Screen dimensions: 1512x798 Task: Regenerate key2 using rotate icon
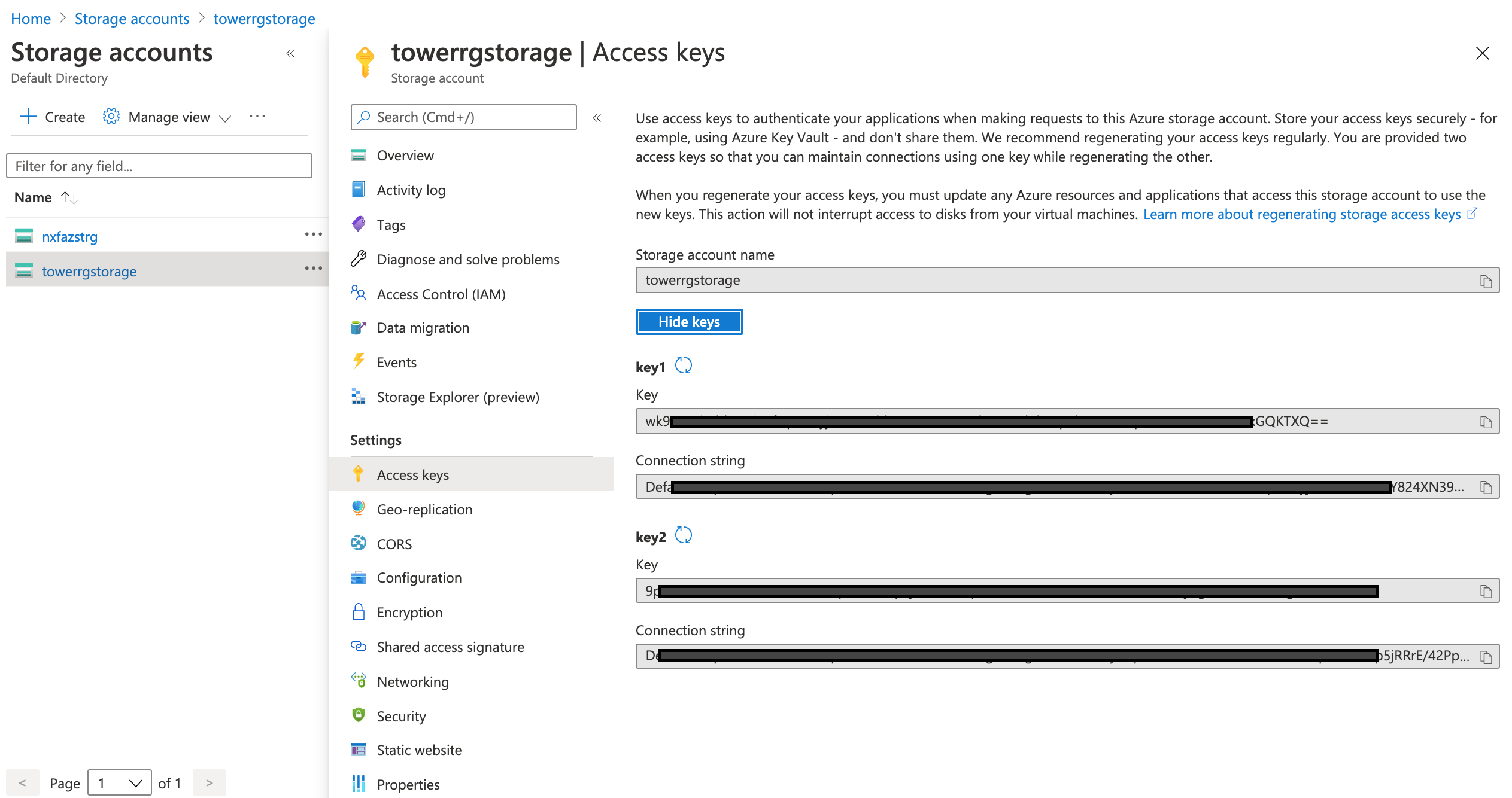(683, 535)
